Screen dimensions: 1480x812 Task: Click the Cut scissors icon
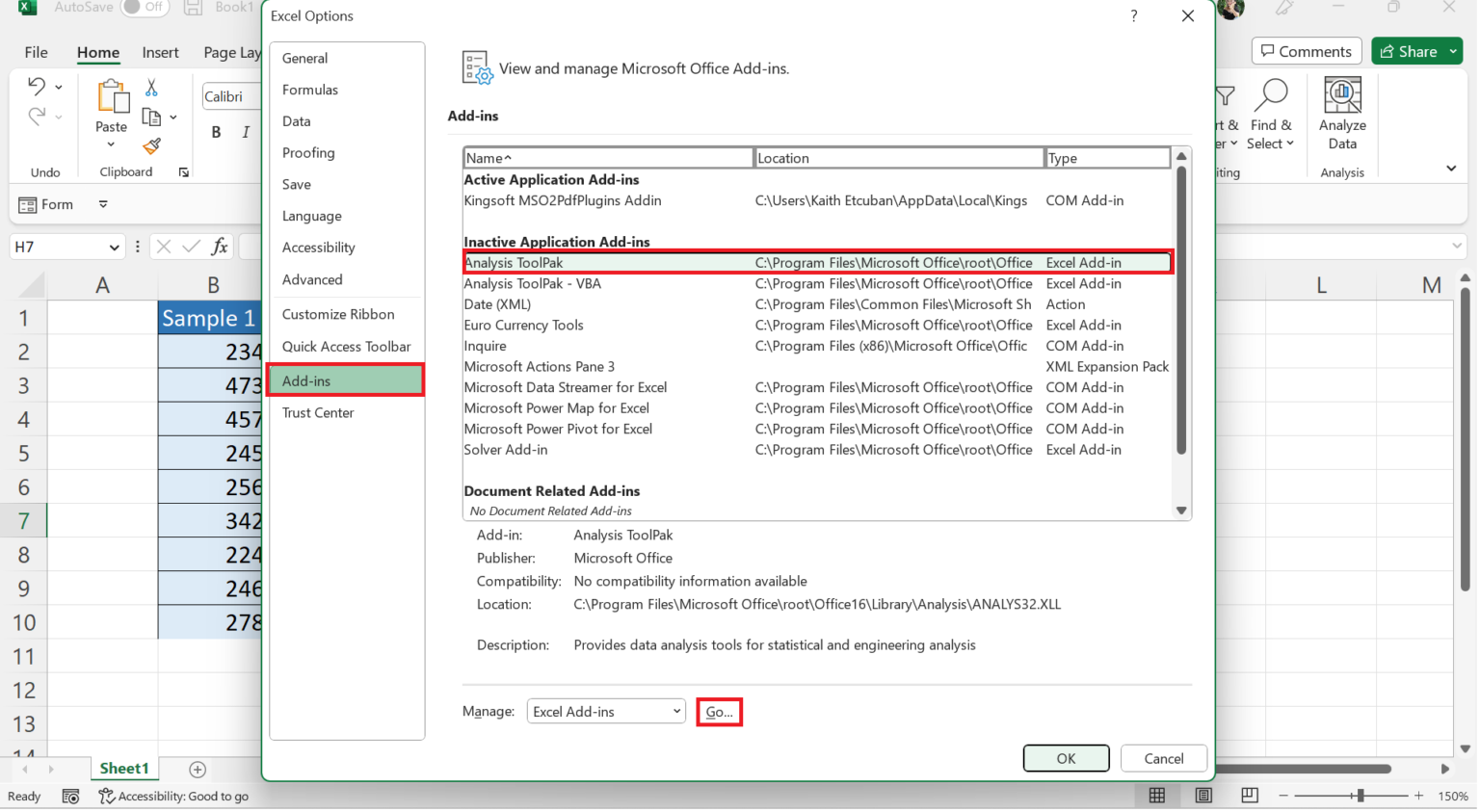pyautogui.click(x=151, y=87)
